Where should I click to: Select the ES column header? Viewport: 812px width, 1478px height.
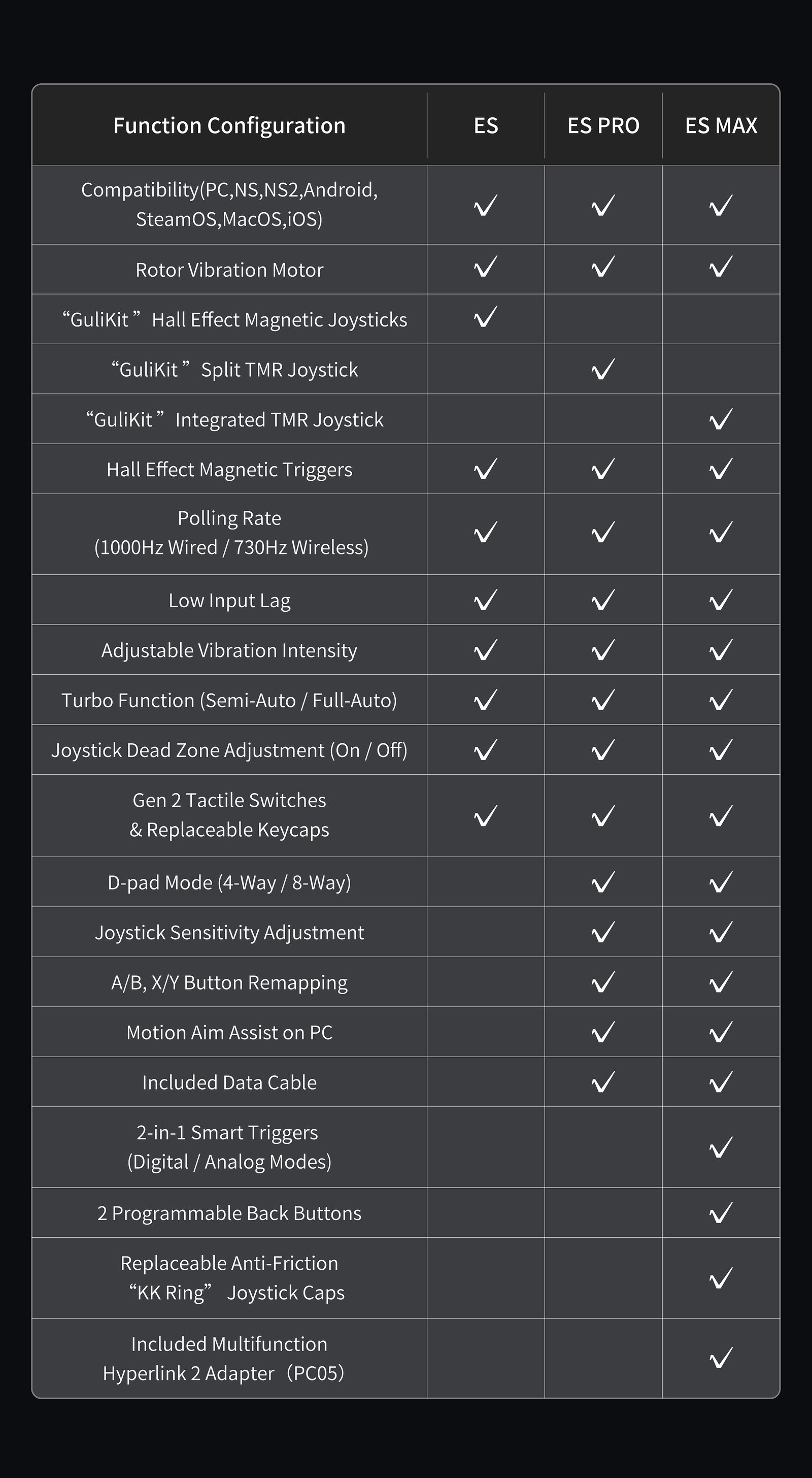coord(486,125)
